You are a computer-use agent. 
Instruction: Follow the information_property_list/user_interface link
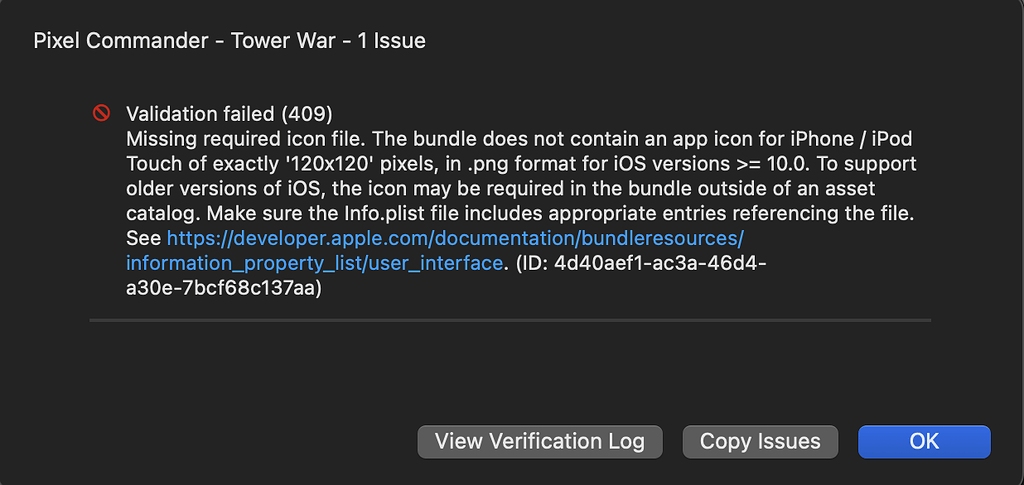pyautogui.click(x=315, y=264)
